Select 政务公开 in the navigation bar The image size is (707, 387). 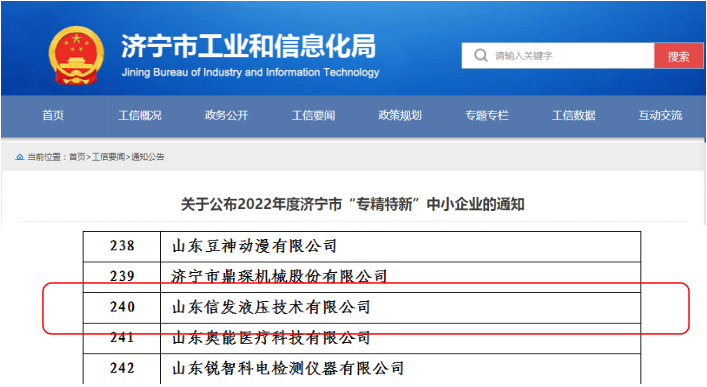[226, 115]
